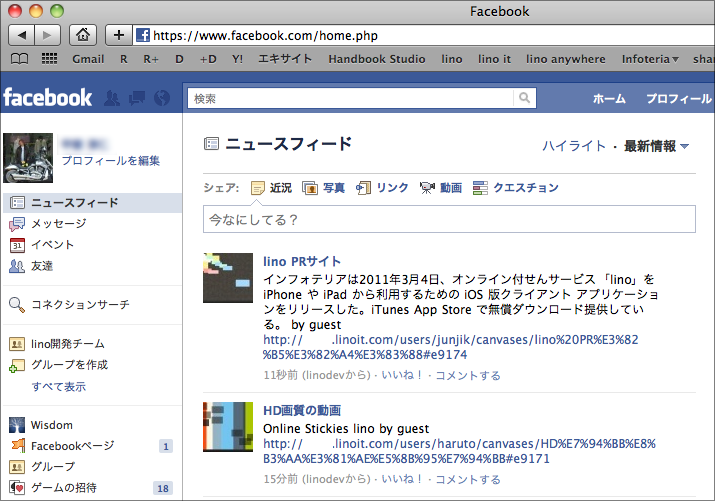Click the 1 badge beside Facebookページ

click(166, 446)
